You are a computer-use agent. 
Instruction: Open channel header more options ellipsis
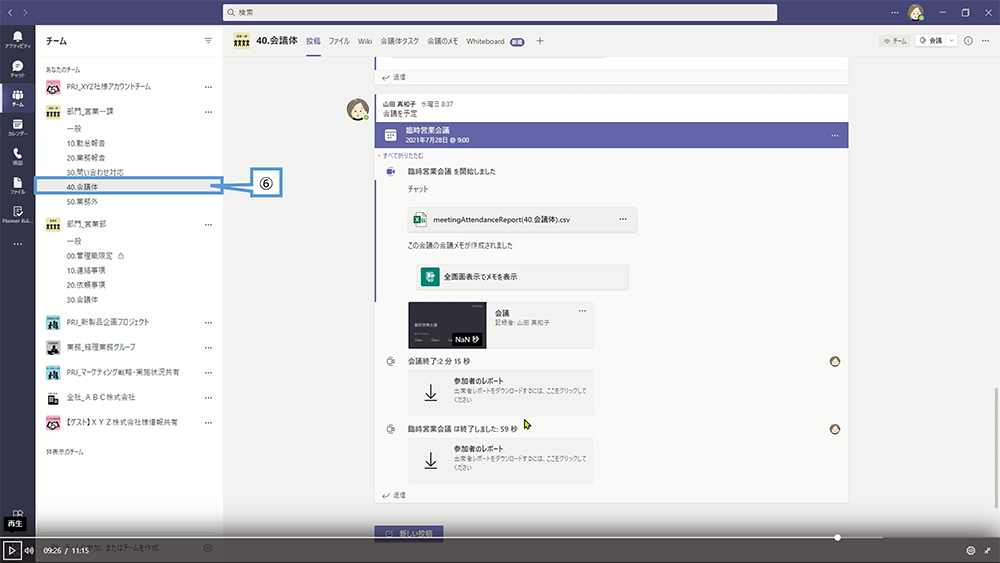985,41
